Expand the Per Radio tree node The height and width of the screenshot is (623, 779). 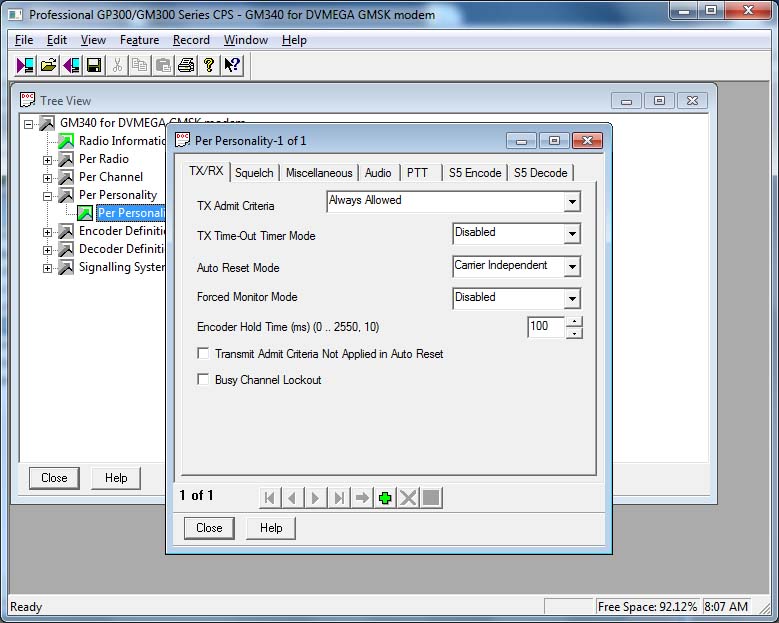point(47,160)
